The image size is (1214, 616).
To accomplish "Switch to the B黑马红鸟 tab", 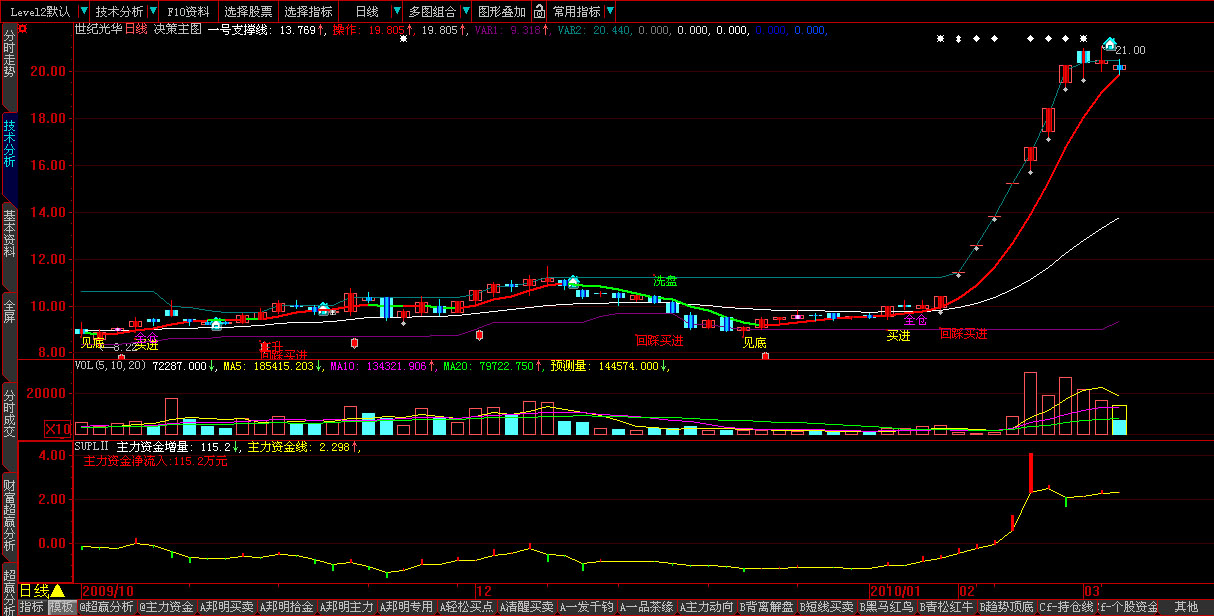I will [886, 607].
